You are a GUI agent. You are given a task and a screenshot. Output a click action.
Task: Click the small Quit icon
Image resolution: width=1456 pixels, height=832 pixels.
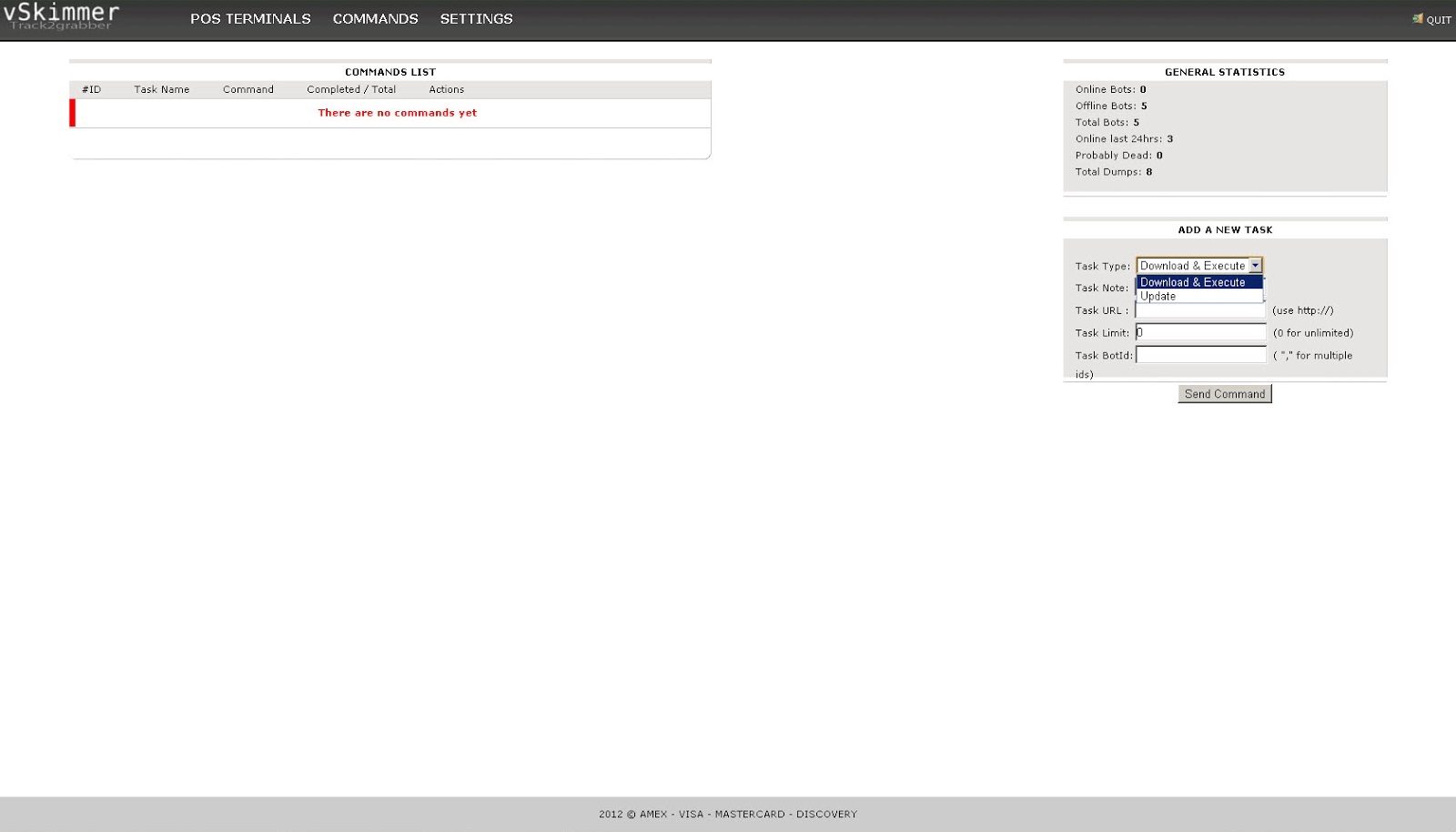click(1417, 19)
